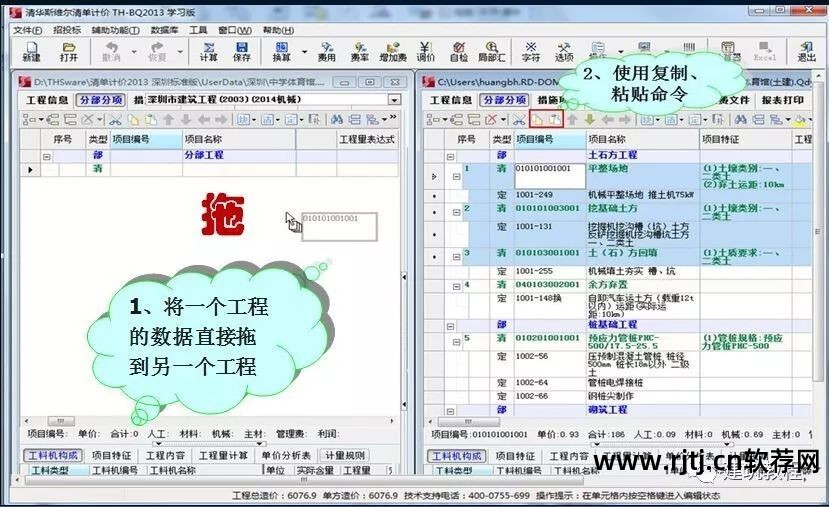This screenshot has width=829, height=507.
Task: Click the 调价 yen icon
Action: tap(426, 52)
